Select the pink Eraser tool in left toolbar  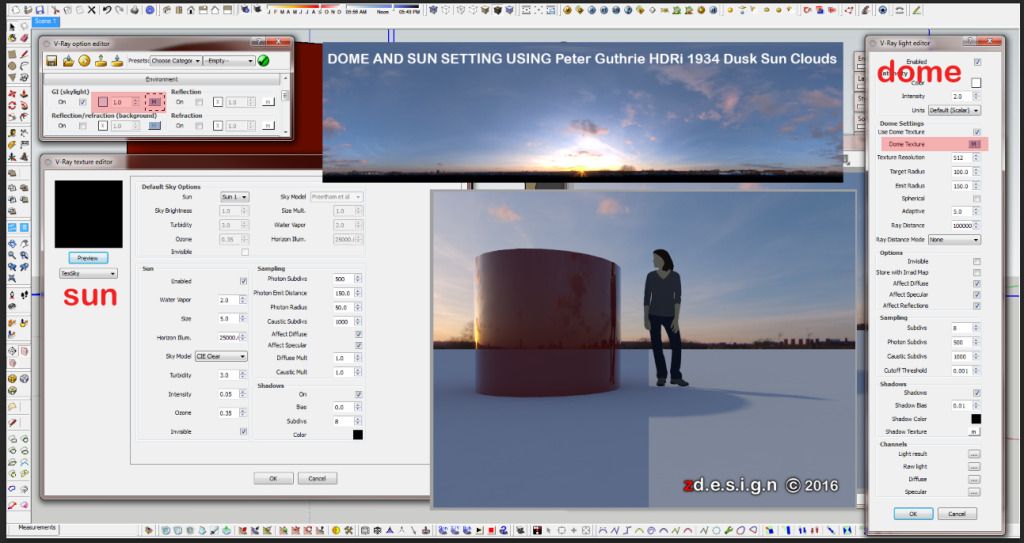[x=24, y=38]
